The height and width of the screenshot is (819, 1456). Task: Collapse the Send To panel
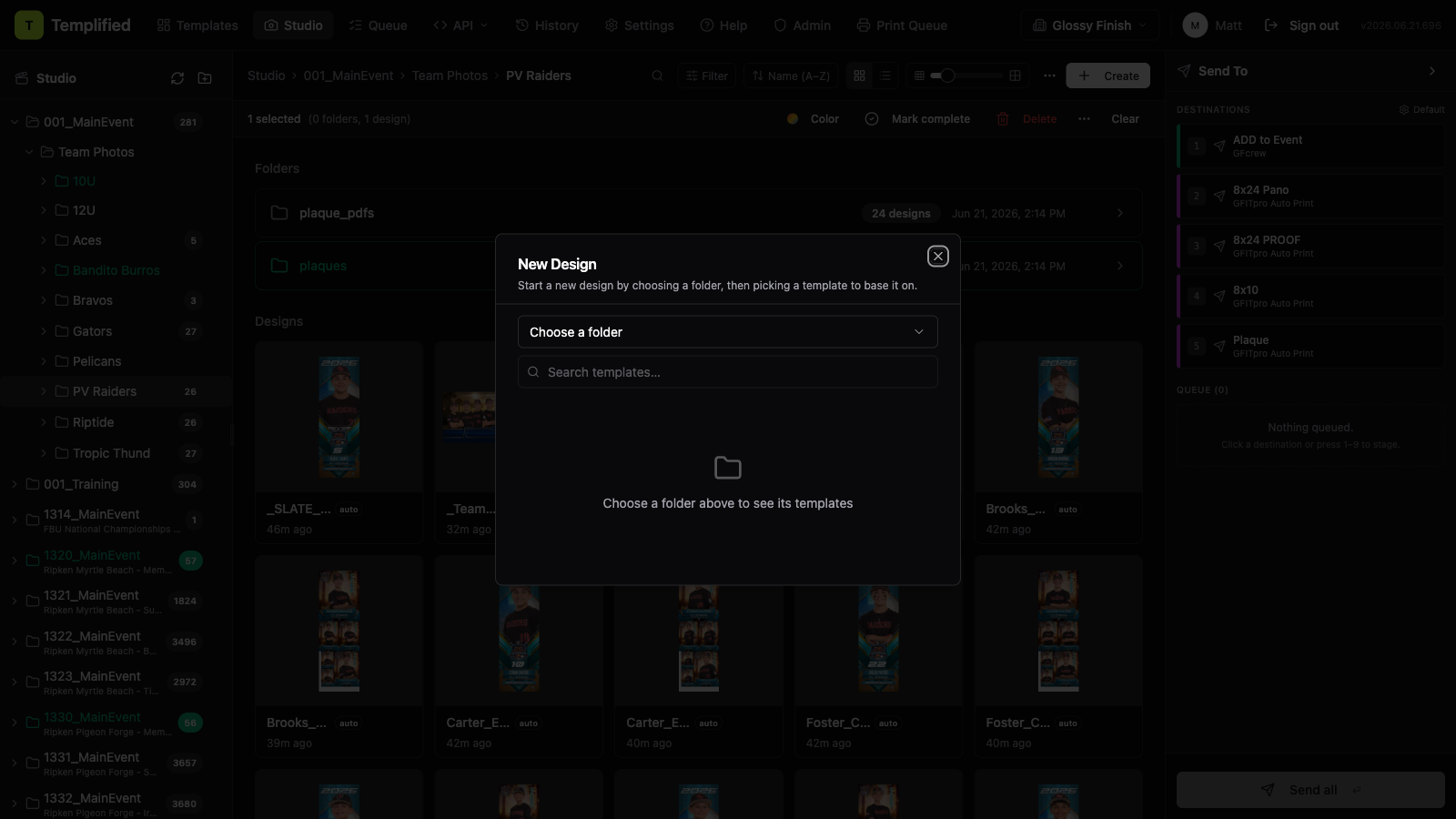coord(1432,71)
